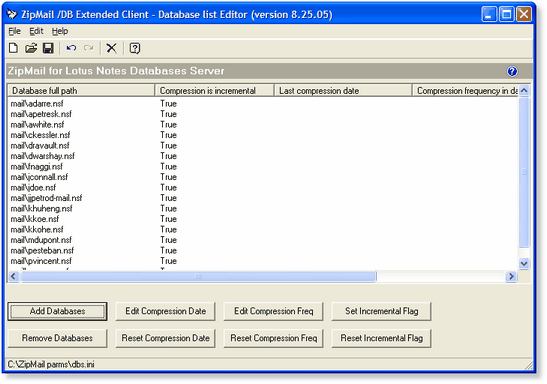This screenshot has width=547, height=384.
Task: Click Compression frequency column header
Action: [x=465, y=91]
